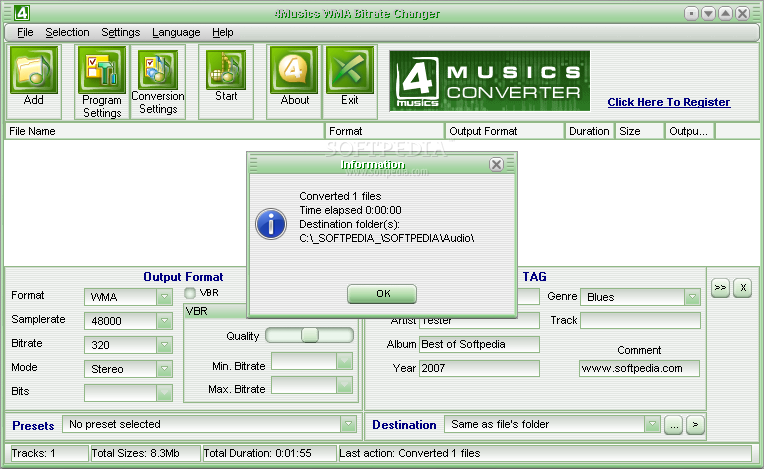Viewport: 764px width, 469px height.
Task: Click the Time elapsed 0:00:00 text
Action: click(x=350, y=210)
